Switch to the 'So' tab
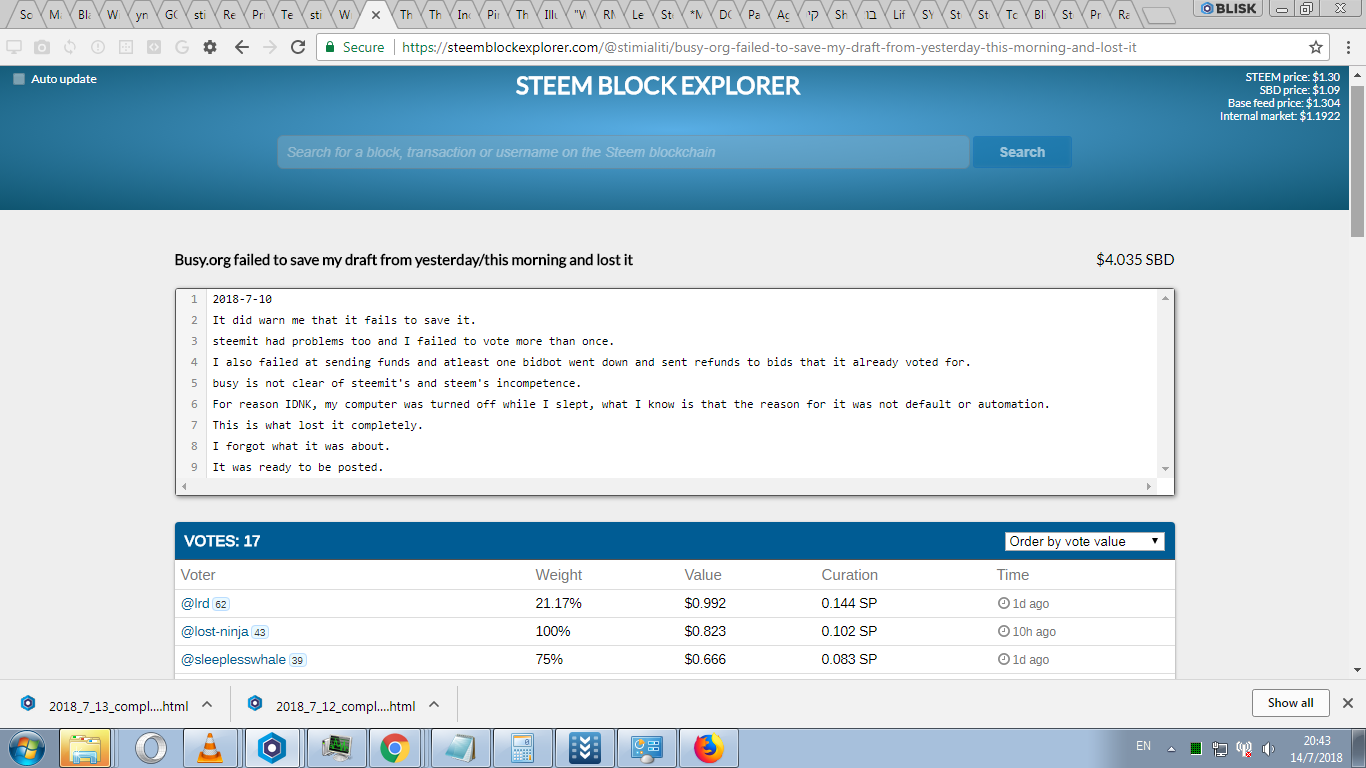The width and height of the screenshot is (1366, 768). click(27, 15)
